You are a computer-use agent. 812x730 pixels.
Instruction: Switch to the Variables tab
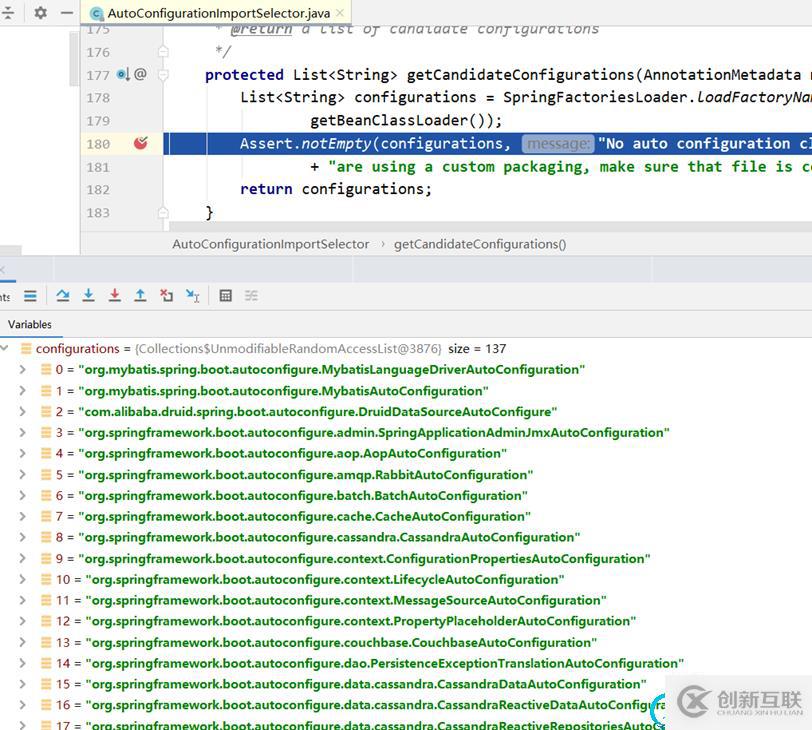30,324
